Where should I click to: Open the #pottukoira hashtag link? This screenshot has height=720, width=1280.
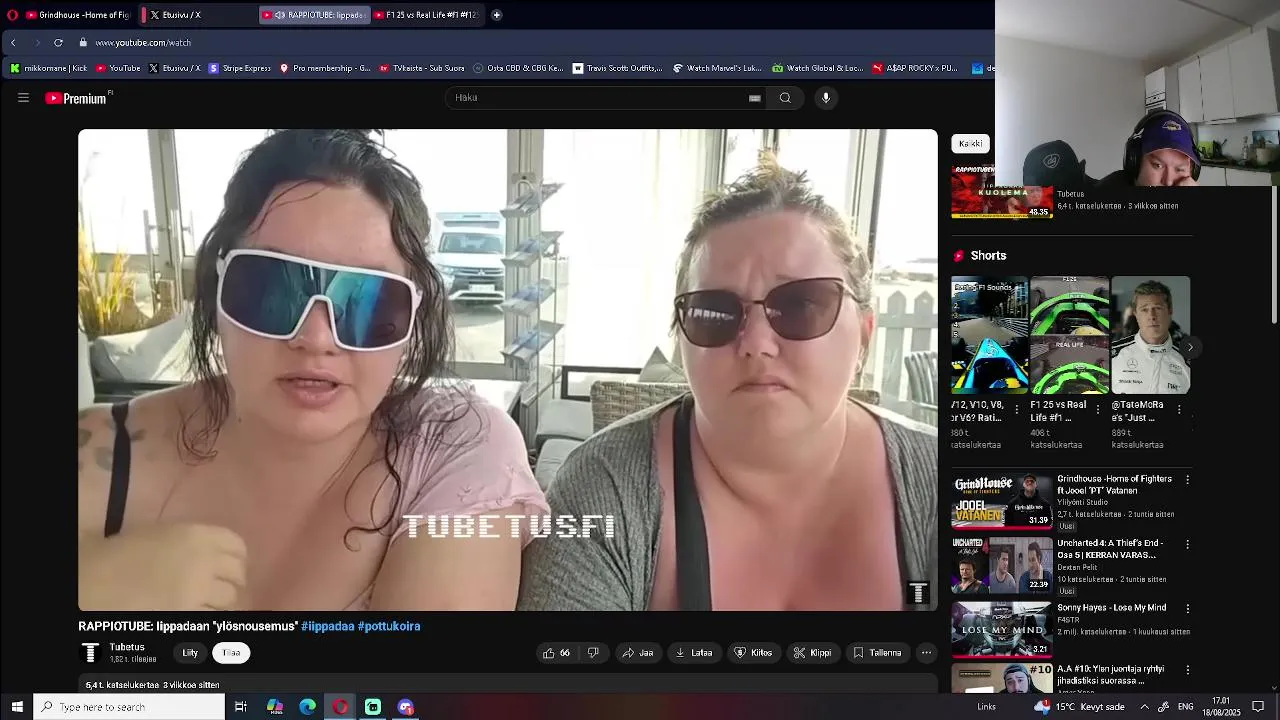click(x=389, y=626)
